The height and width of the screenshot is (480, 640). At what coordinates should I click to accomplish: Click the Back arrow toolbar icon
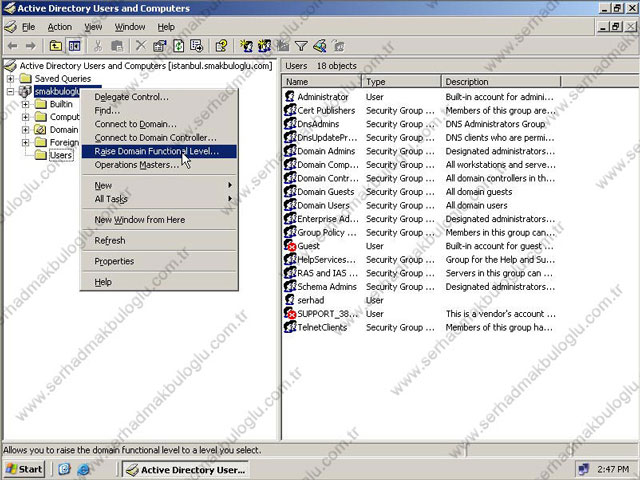(x=12, y=46)
